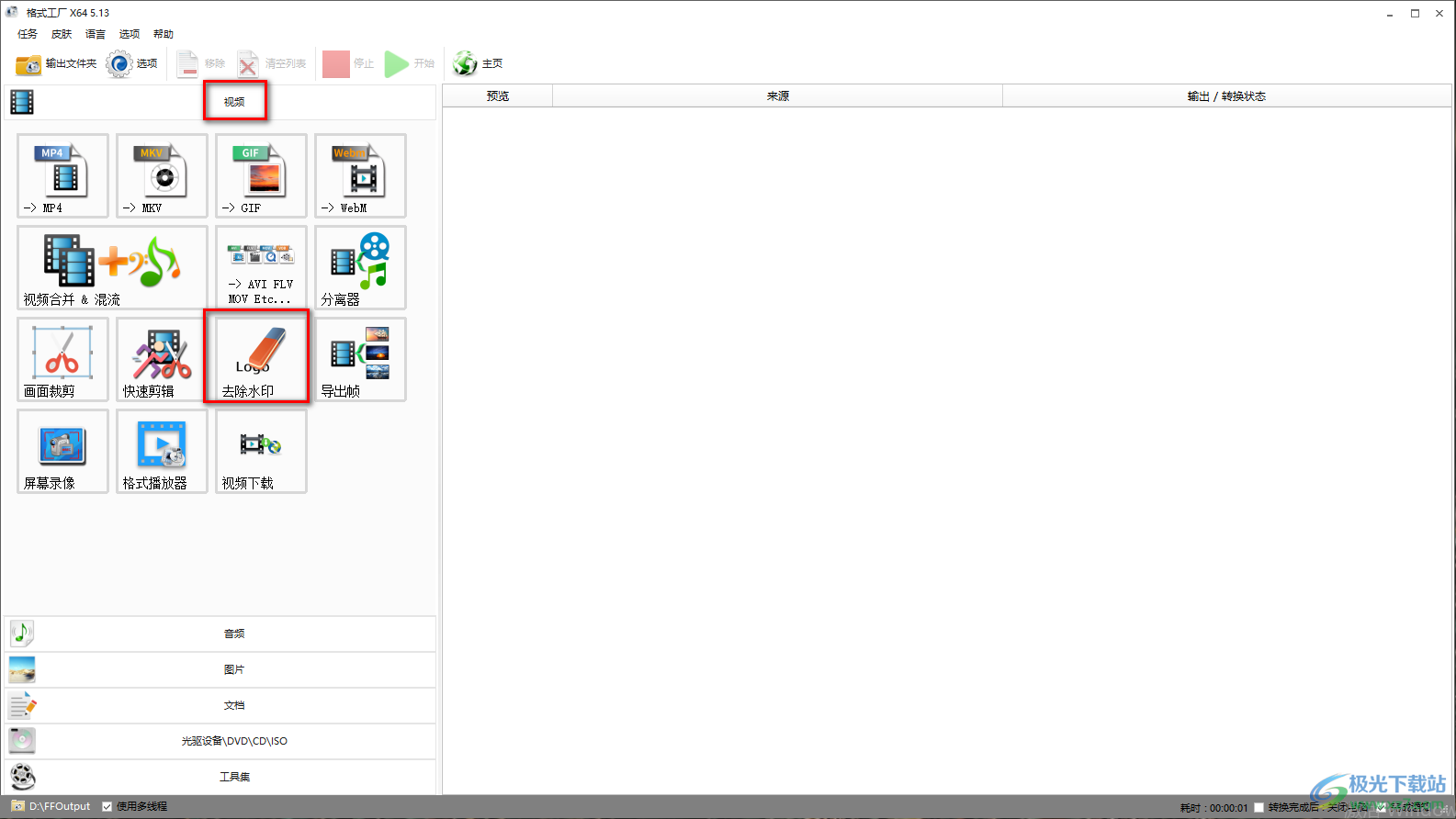Expand the 文档 document category
1456x819 pixels.
pos(220,705)
